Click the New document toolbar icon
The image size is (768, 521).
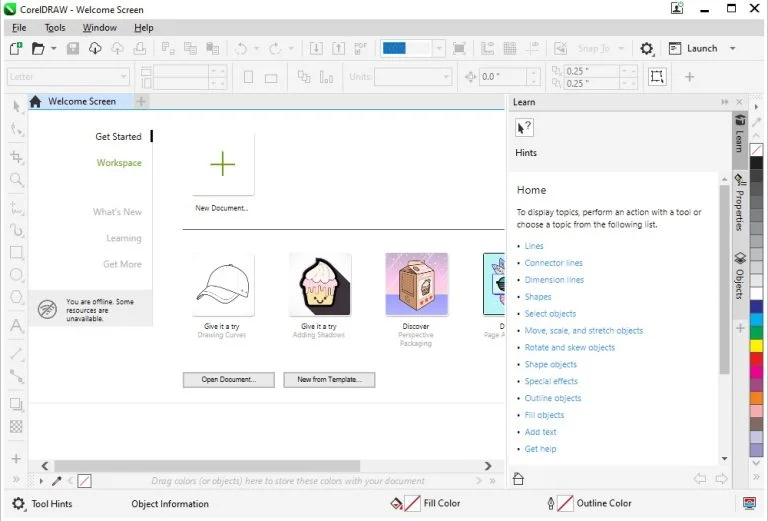pos(16,48)
